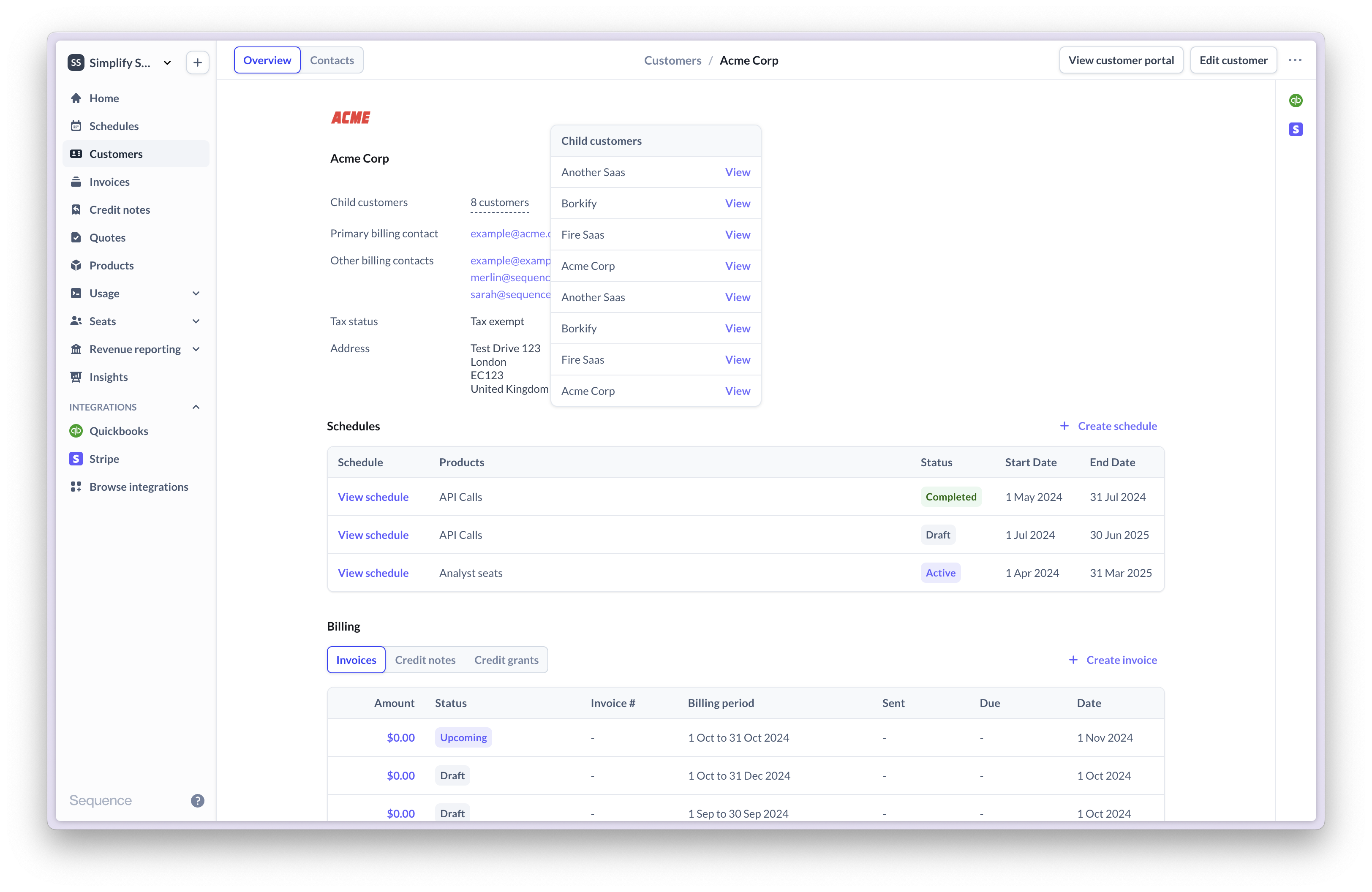The height and width of the screenshot is (892, 1372).
Task: Select the Invoices billing tab
Action: (356, 660)
